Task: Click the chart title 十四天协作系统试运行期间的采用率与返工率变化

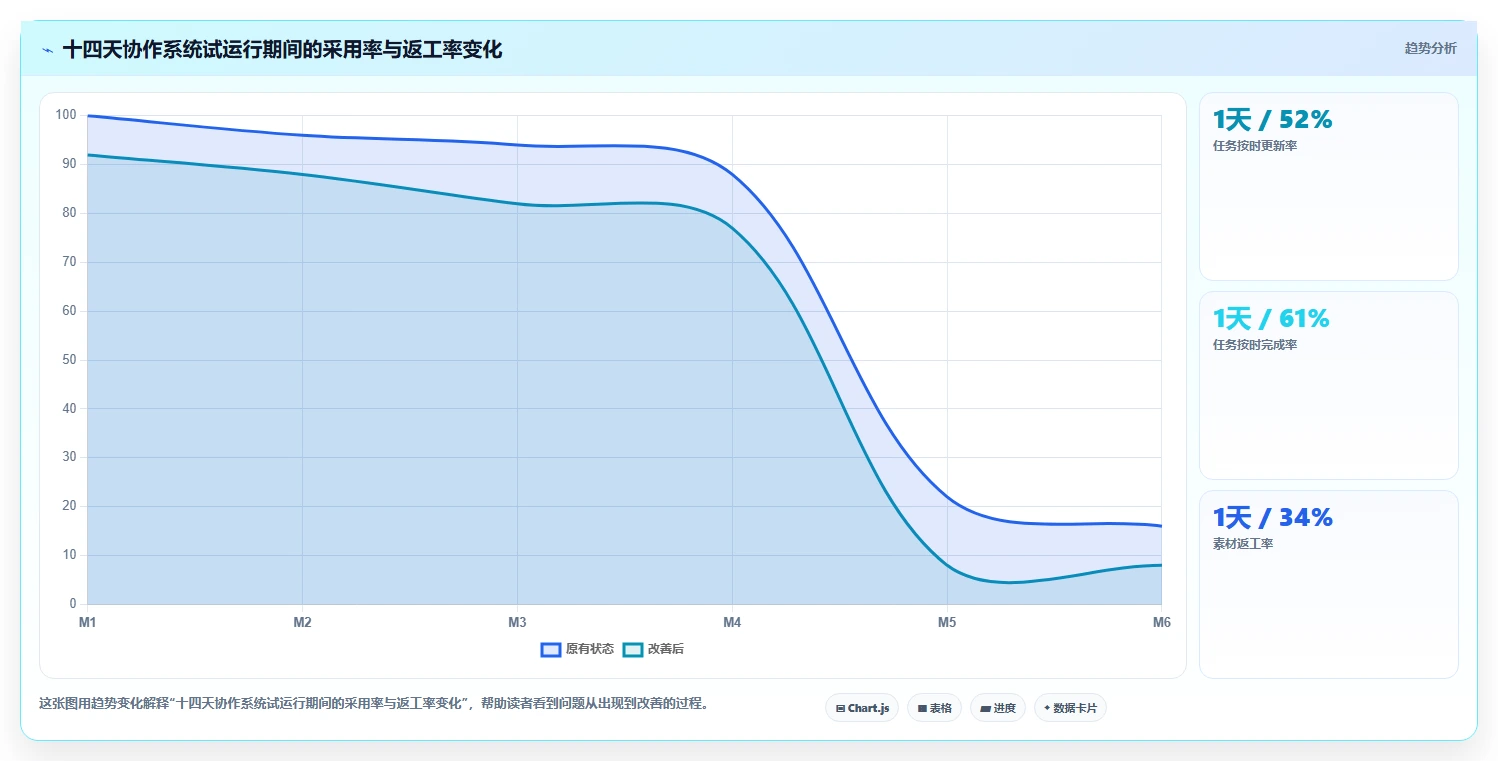Action: (282, 49)
